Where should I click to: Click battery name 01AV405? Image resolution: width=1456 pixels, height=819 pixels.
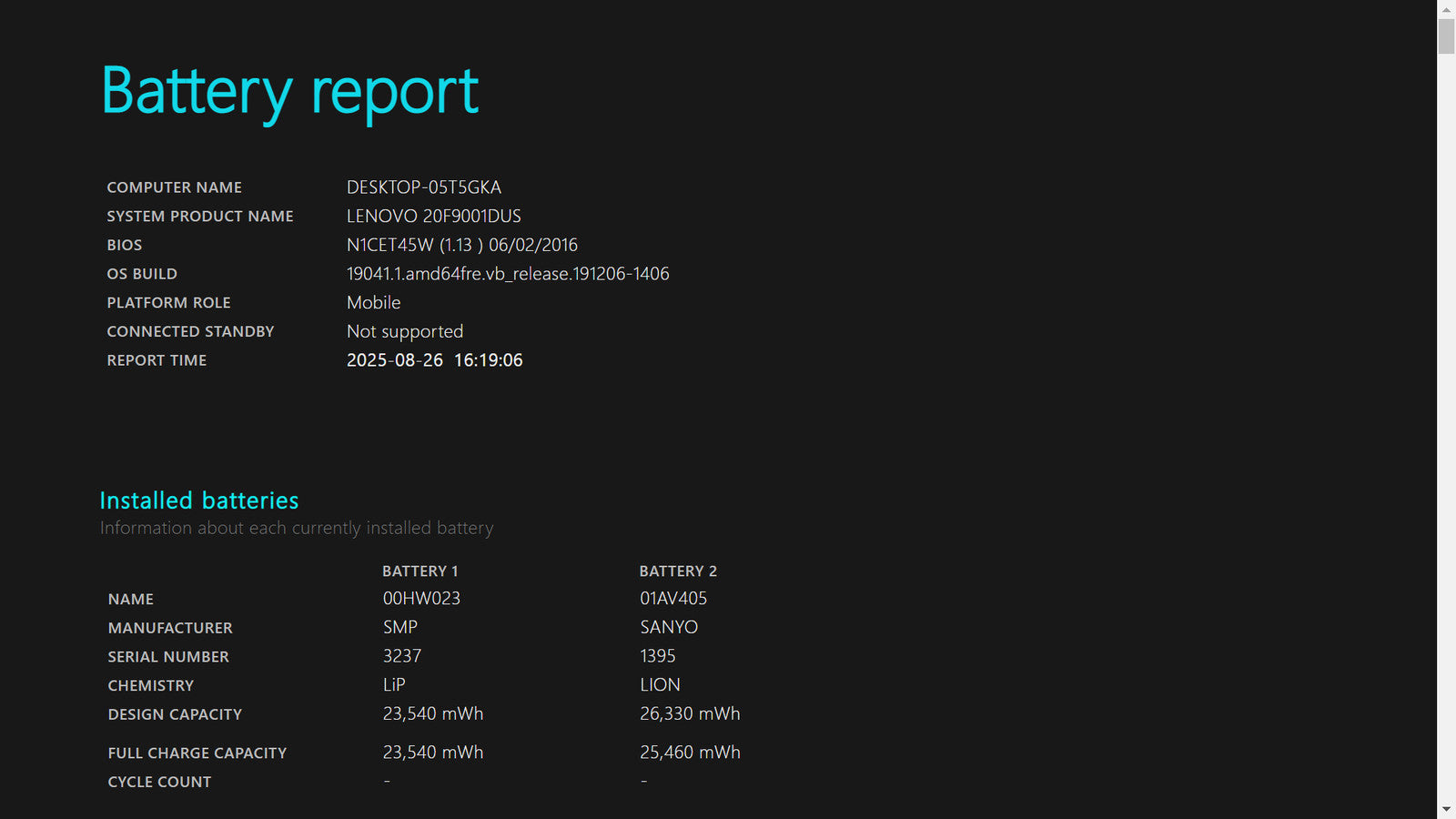[673, 599]
